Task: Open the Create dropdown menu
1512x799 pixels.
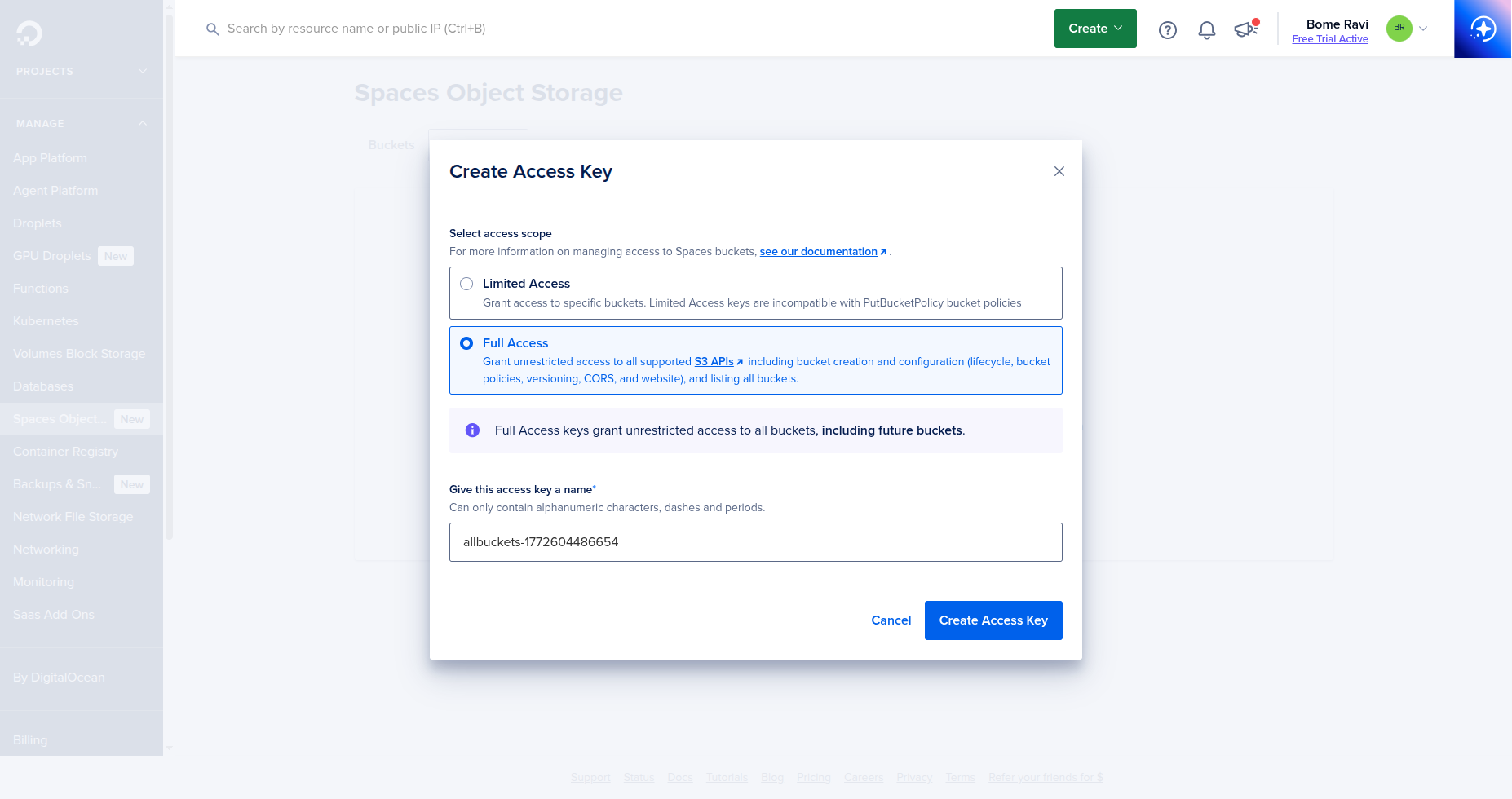Action: [x=1094, y=28]
